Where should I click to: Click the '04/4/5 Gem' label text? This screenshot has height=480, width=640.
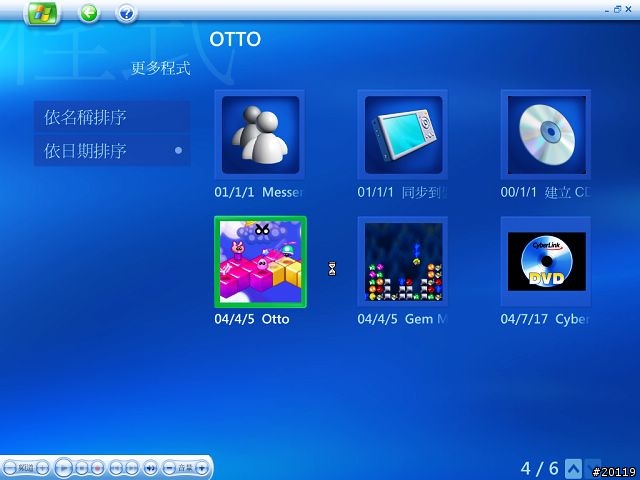pos(402,319)
